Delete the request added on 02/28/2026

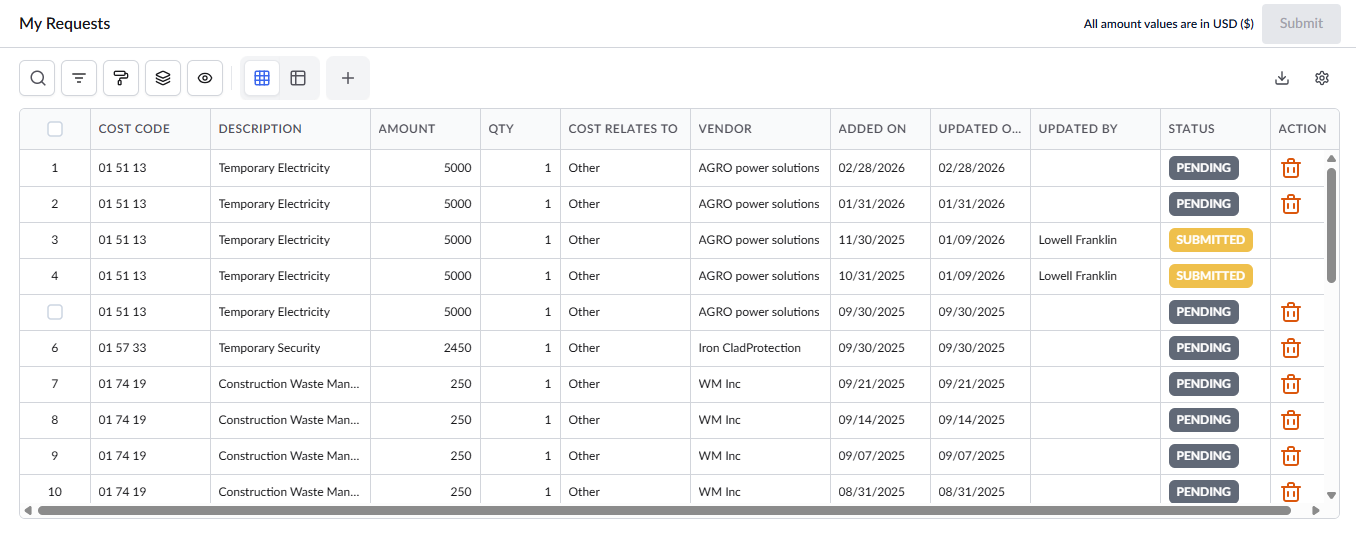[x=1291, y=168]
